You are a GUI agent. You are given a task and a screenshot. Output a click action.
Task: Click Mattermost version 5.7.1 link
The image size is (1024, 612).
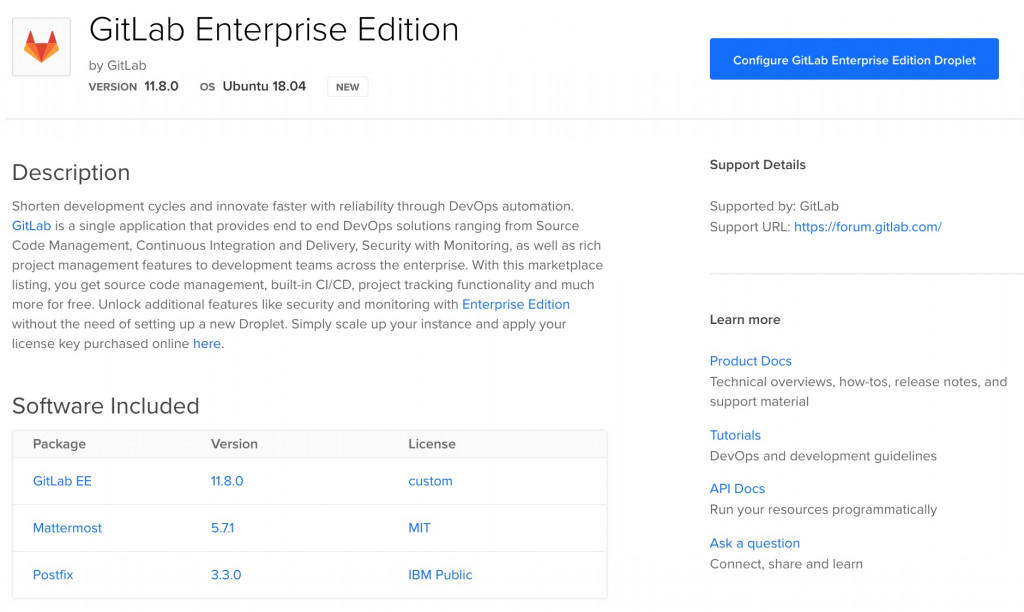point(222,528)
